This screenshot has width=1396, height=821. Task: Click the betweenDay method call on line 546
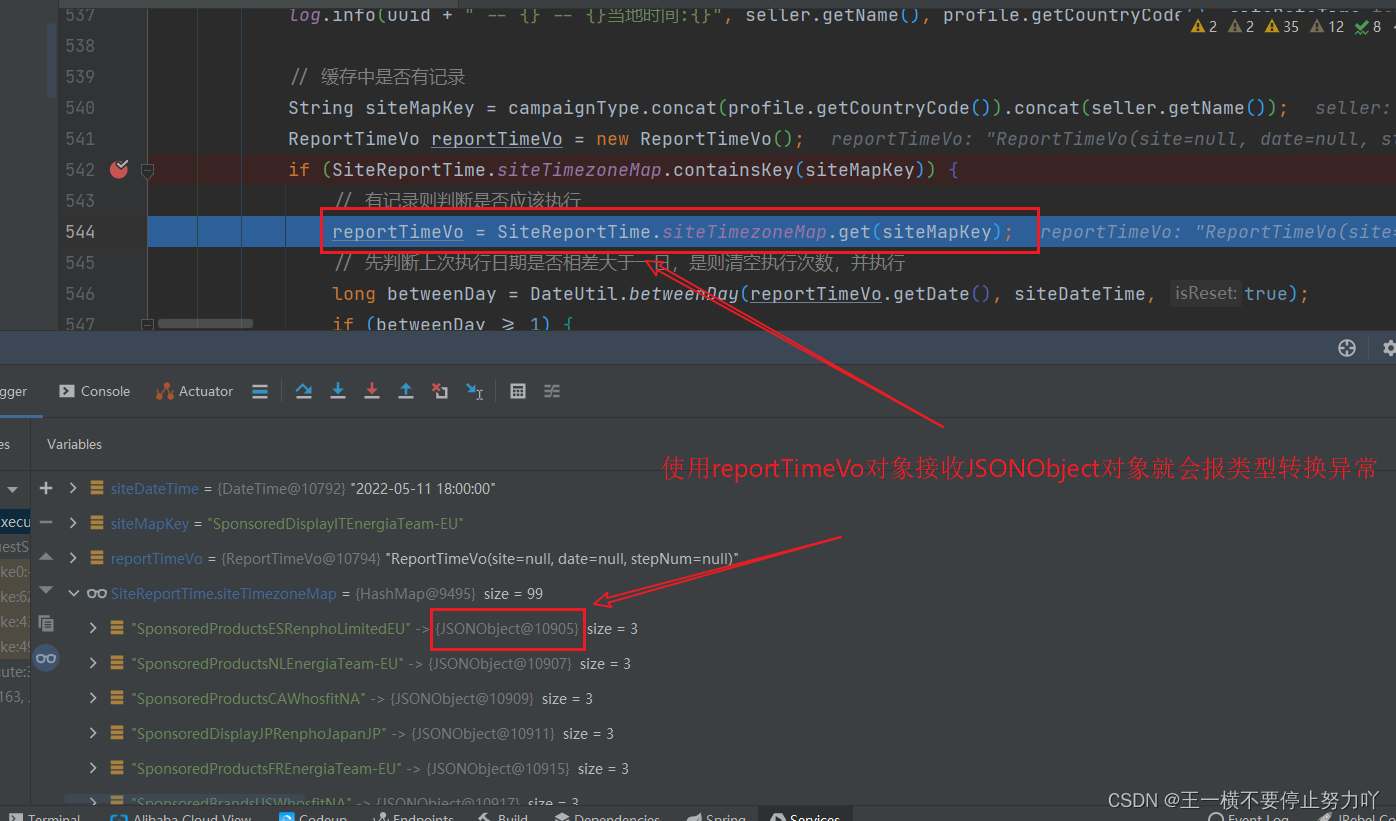pyautogui.click(x=685, y=294)
